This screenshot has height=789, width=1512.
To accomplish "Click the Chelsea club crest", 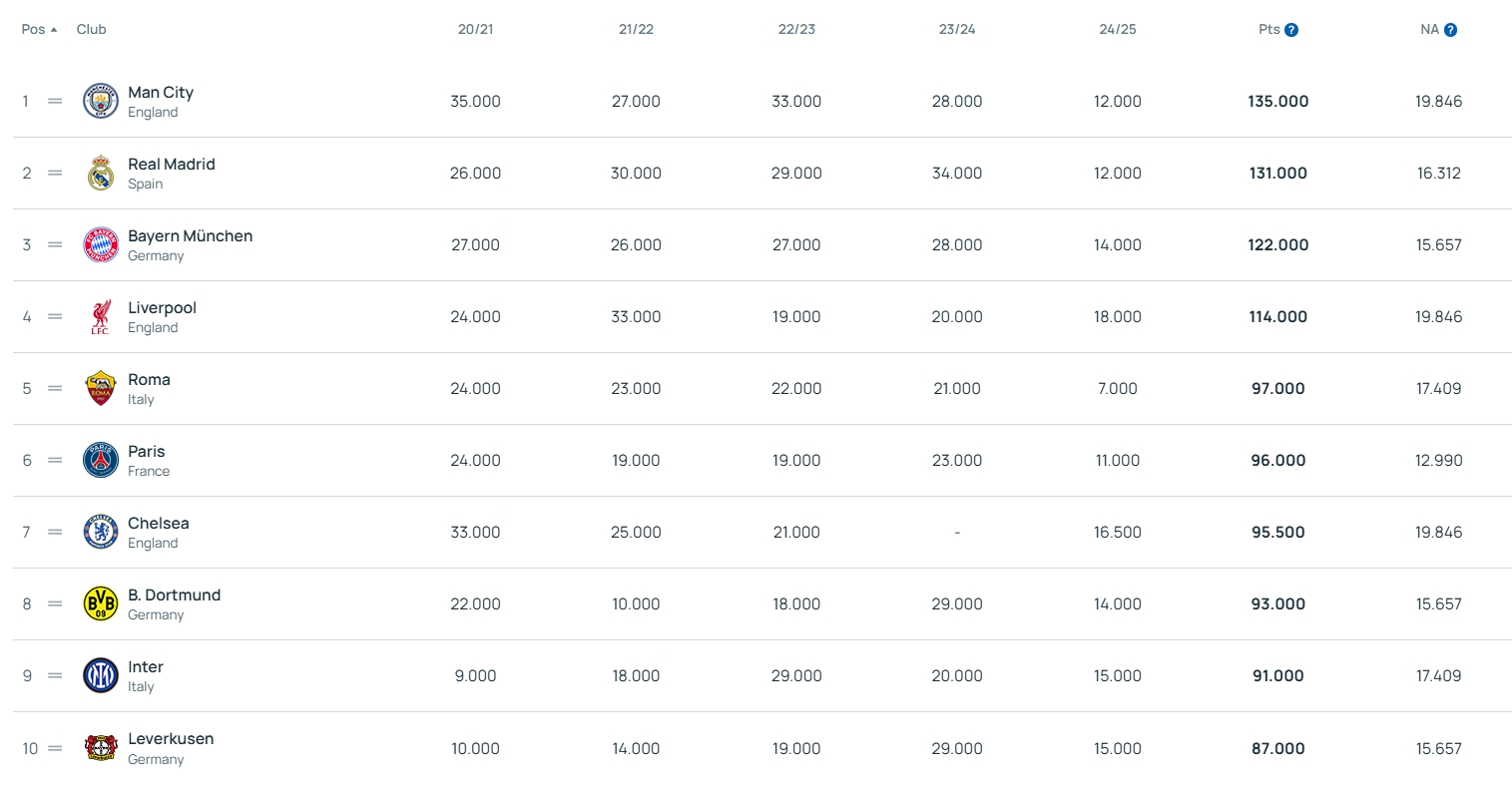I will (x=101, y=533).
